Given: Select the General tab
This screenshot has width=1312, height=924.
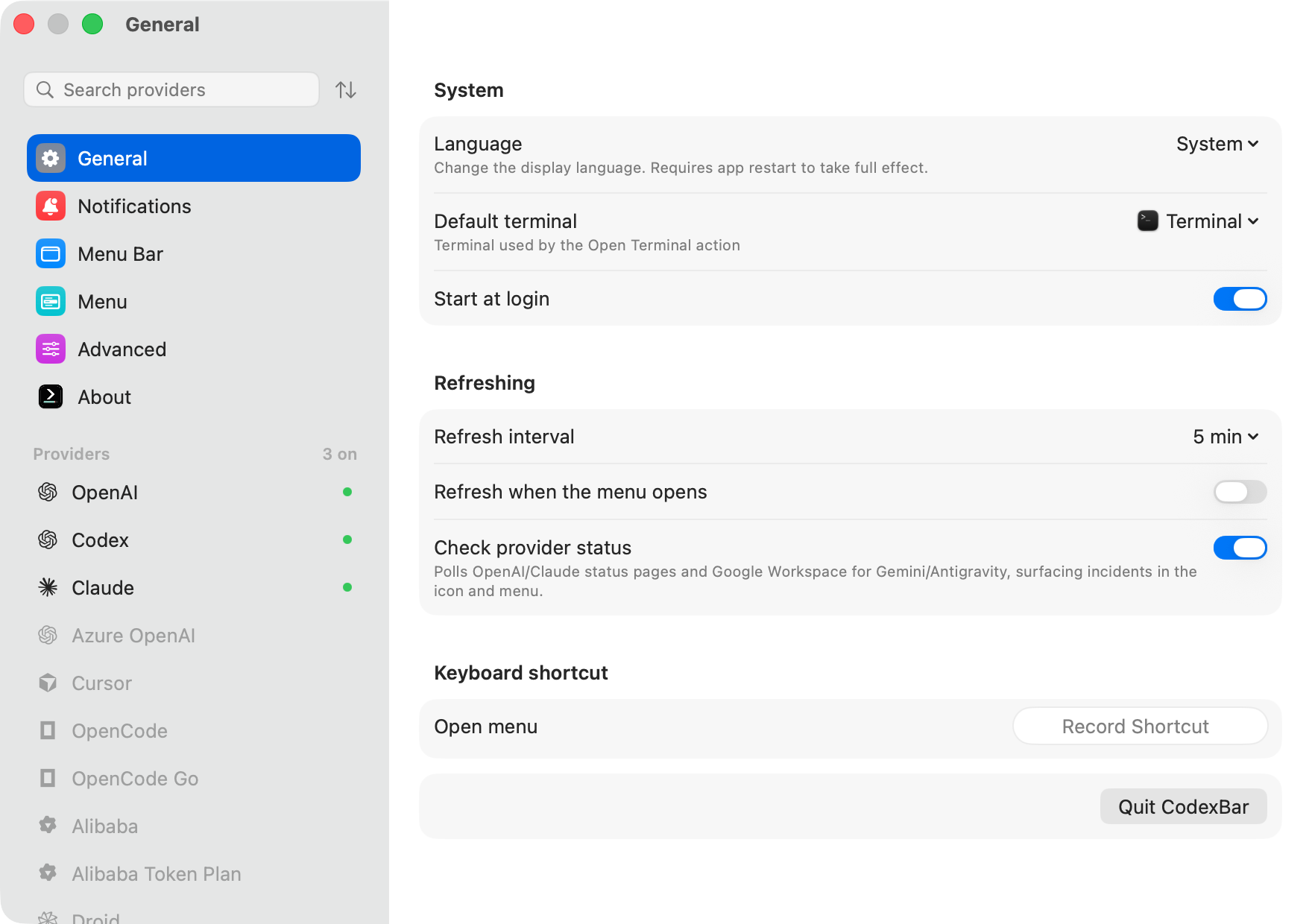Looking at the screenshot, I should tap(194, 158).
